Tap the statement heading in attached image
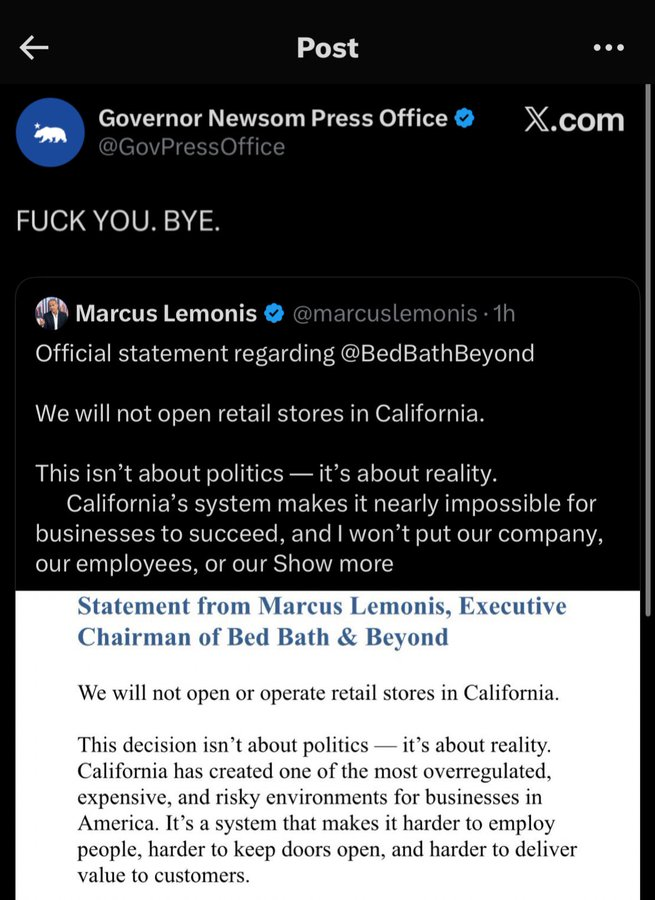655x900 pixels. tap(321, 622)
